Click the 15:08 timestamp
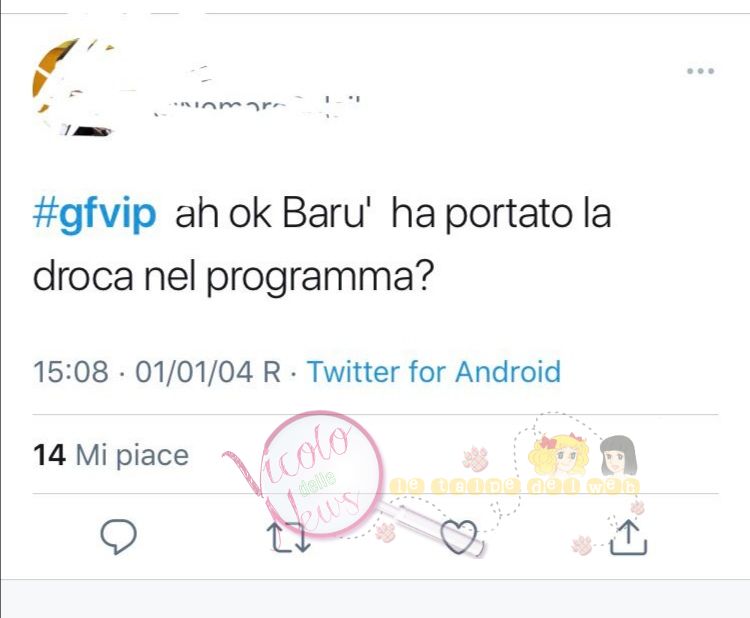The image size is (750, 618). [x=71, y=372]
